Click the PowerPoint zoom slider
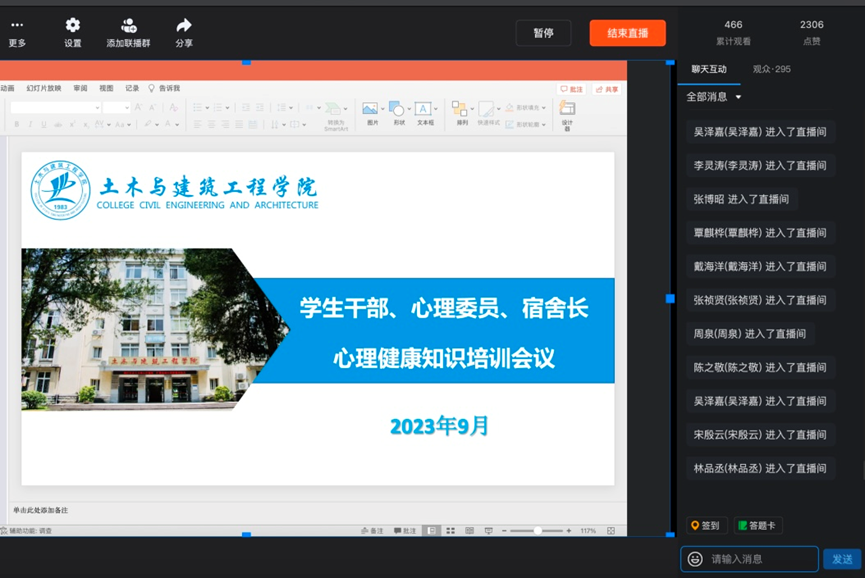The width and height of the screenshot is (865, 578). coord(538,531)
